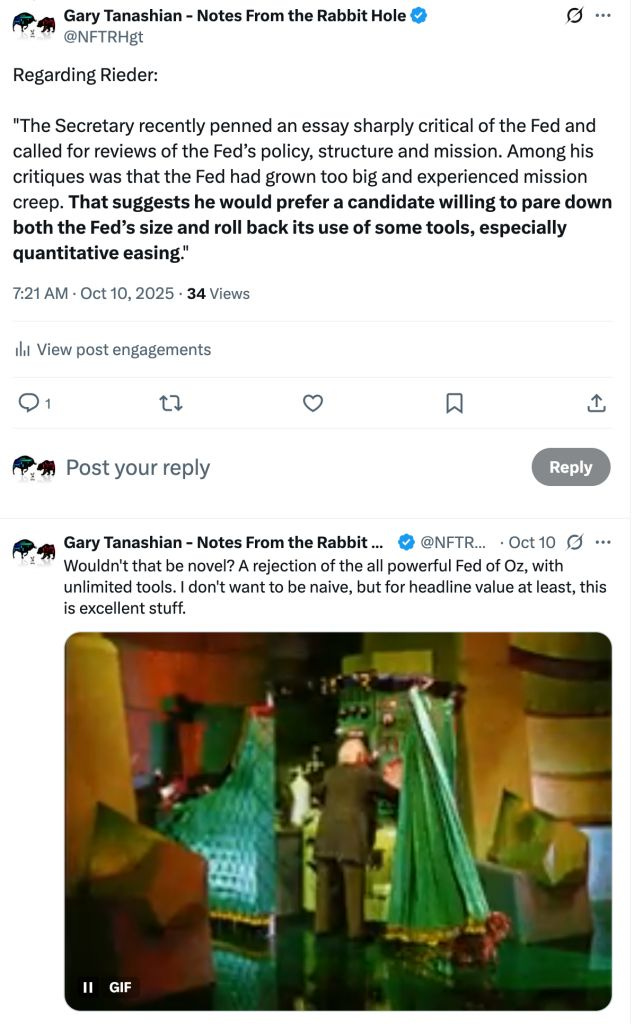Image resolution: width=634 pixels, height=1024 pixels.
Task: Open Grok icon on the reply post
Action: 573,541
